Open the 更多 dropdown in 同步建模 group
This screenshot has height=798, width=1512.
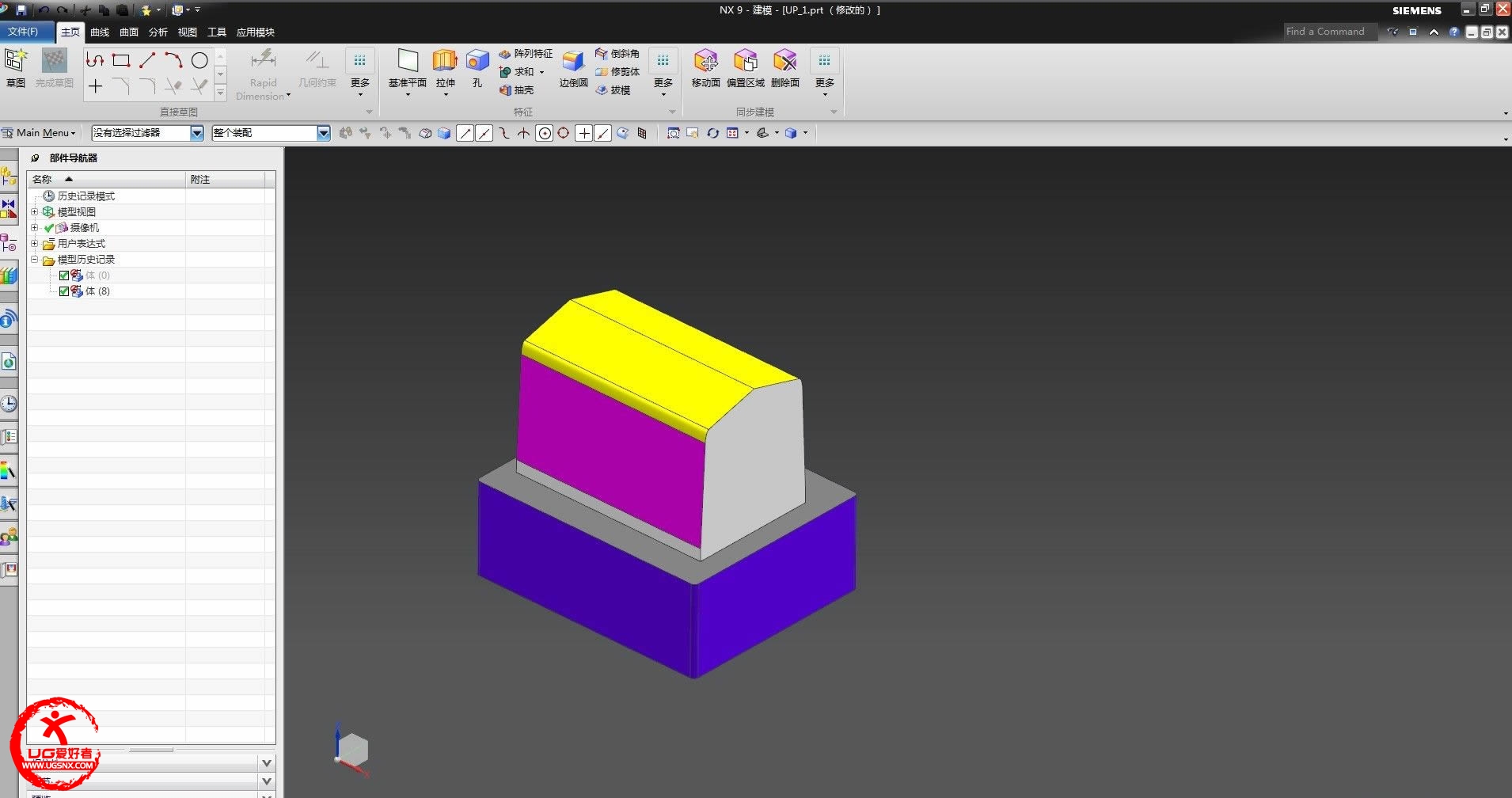coord(825,73)
